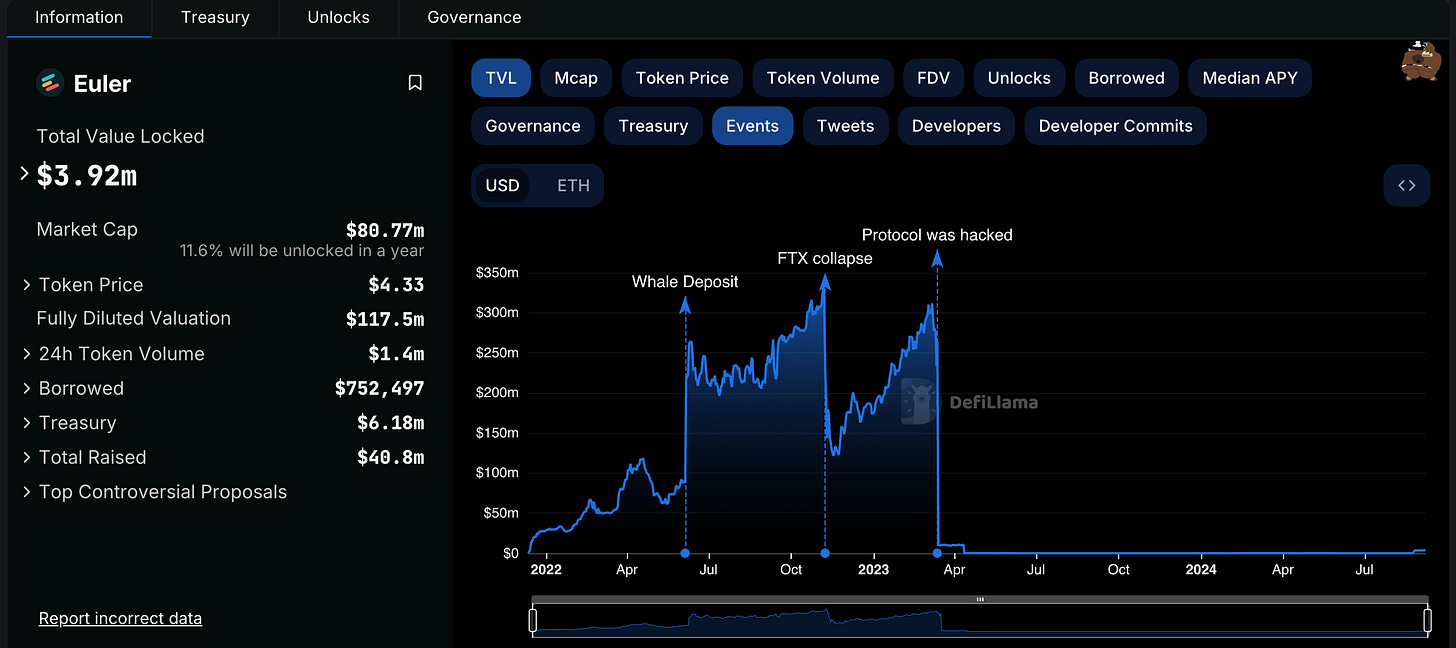This screenshot has height=648, width=1456.
Task: Expand the Token Price row
Action: (x=26, y=285)
